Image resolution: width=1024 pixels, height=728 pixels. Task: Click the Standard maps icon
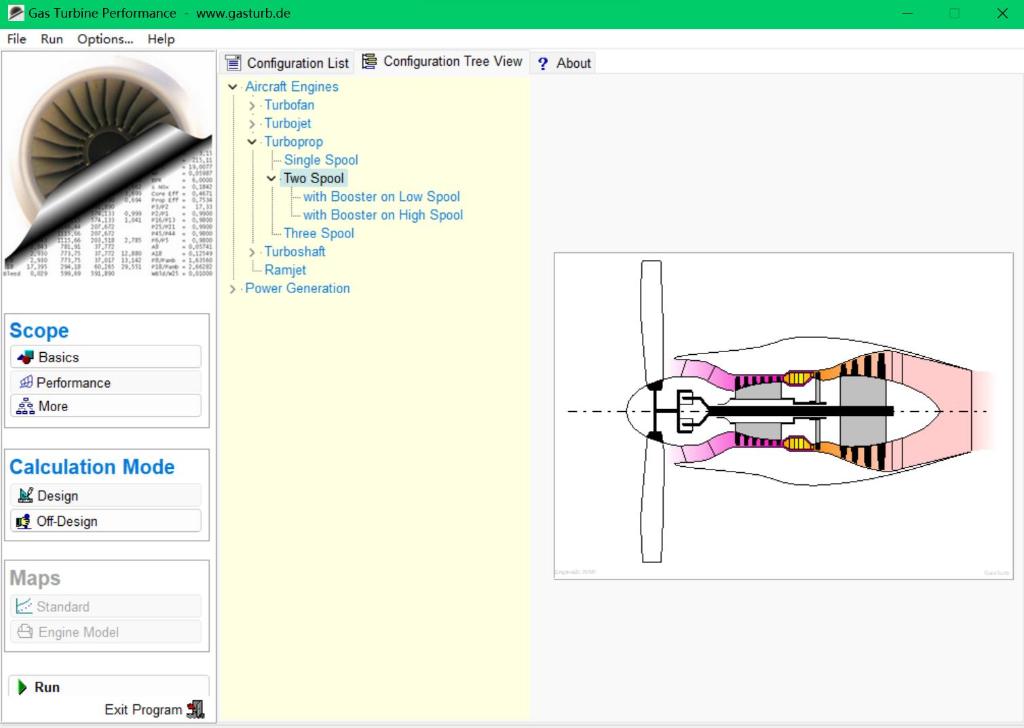23,606
